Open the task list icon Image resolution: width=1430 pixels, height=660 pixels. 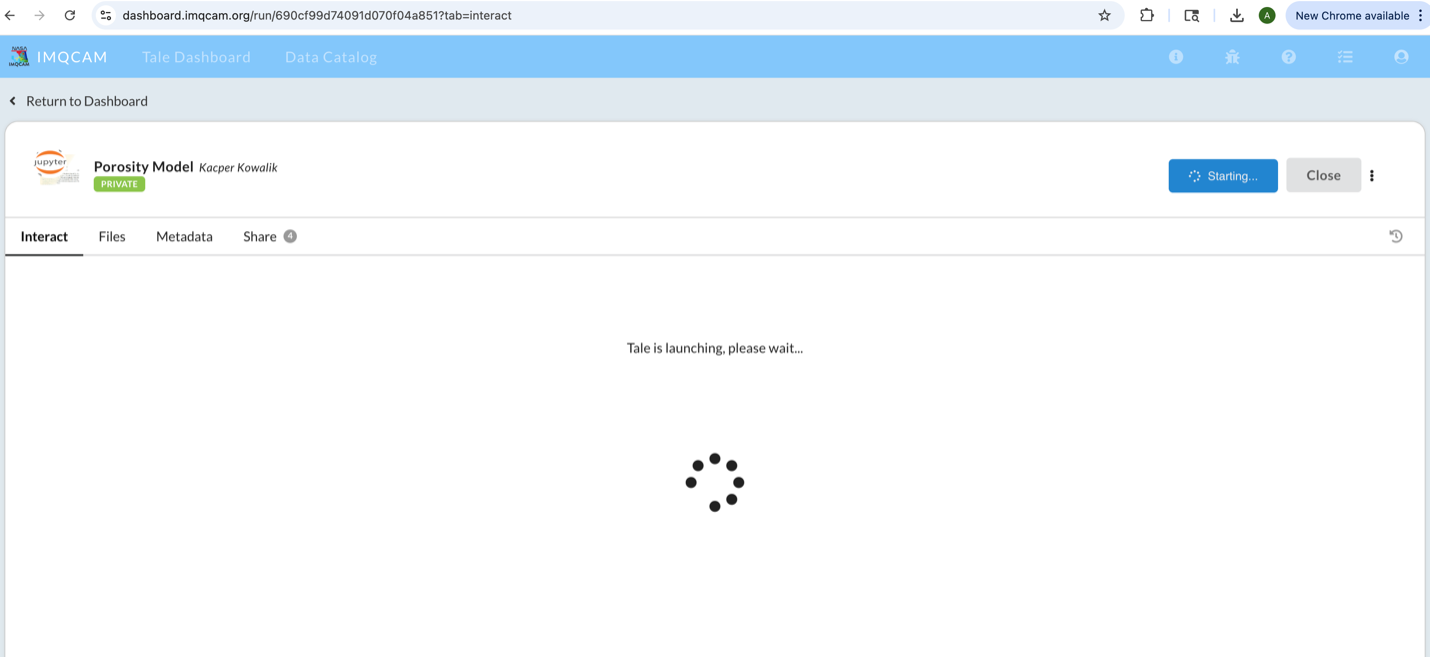1345,57
